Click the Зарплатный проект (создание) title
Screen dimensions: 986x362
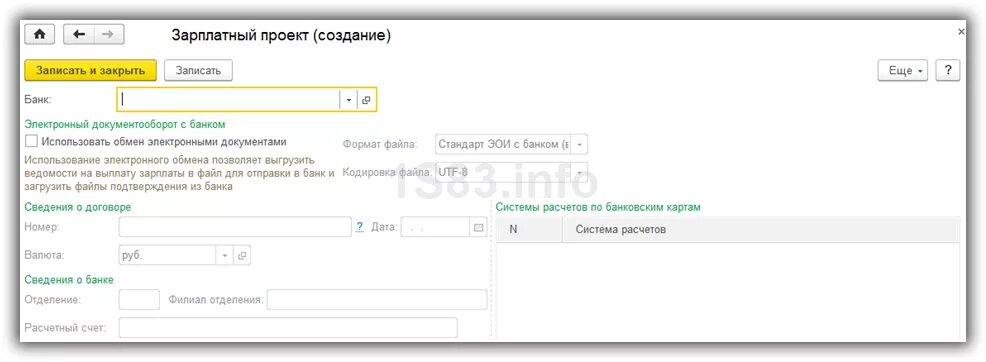point(281,36)
